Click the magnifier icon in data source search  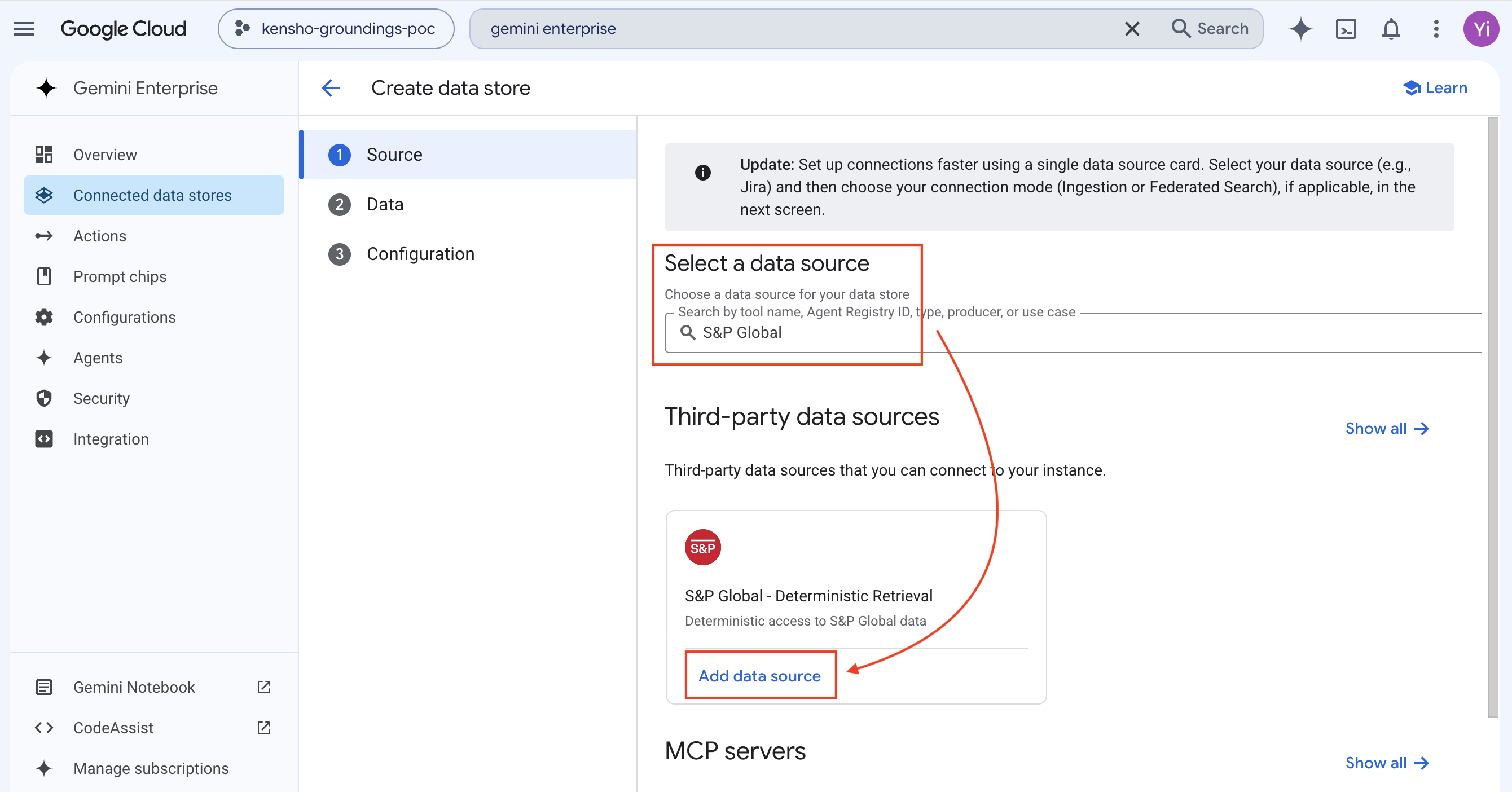pos(687,333)
